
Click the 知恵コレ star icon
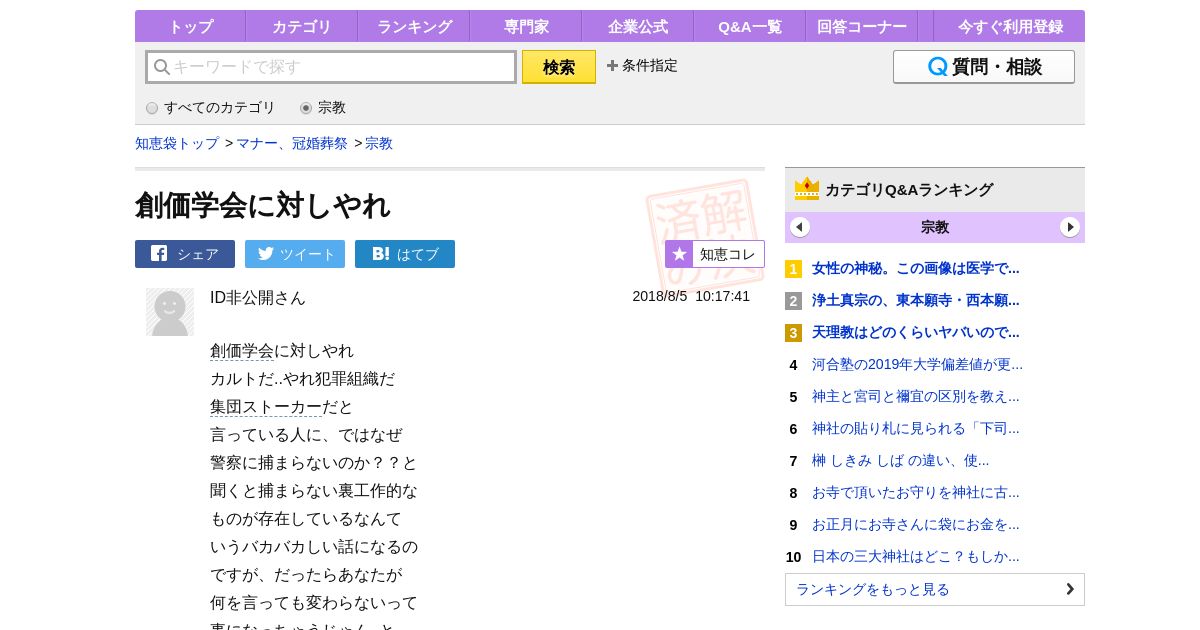(679, 254)
